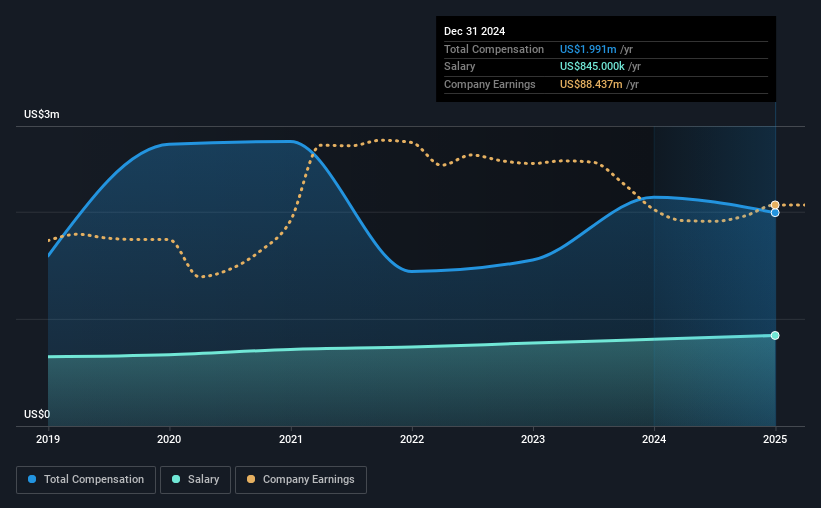Click the US$845.000k salary value

(592, 67)
